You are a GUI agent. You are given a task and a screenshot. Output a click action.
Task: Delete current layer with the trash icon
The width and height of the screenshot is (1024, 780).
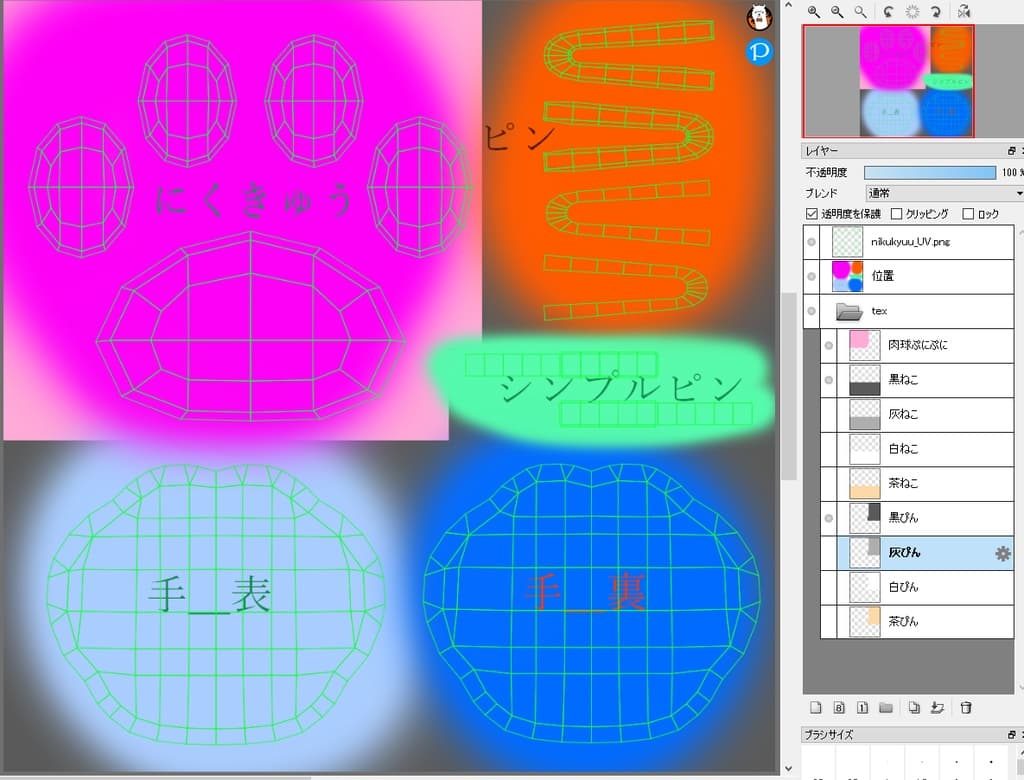click(x=964, y=707)
